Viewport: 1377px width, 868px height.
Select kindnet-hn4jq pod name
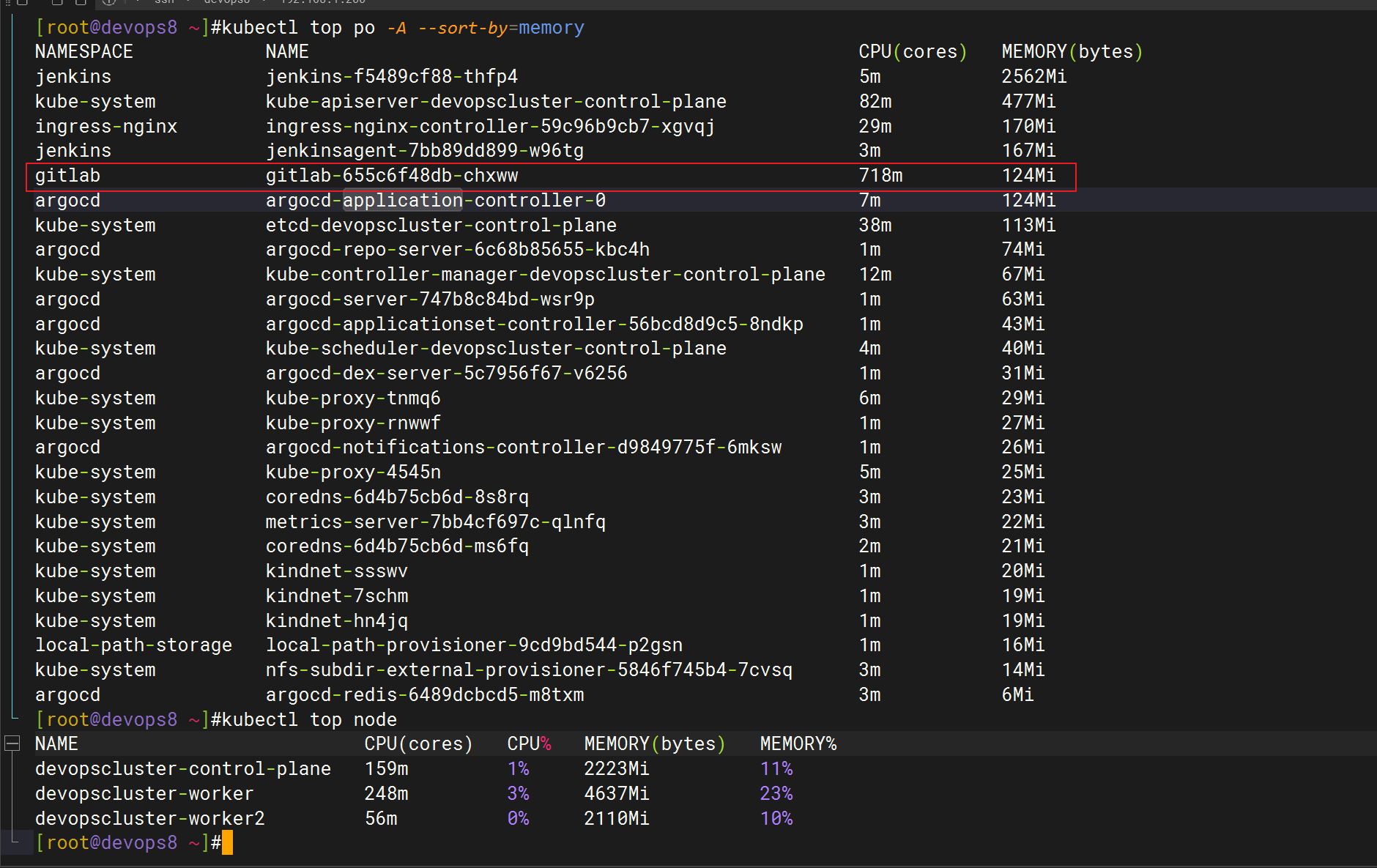pos(337,621)
